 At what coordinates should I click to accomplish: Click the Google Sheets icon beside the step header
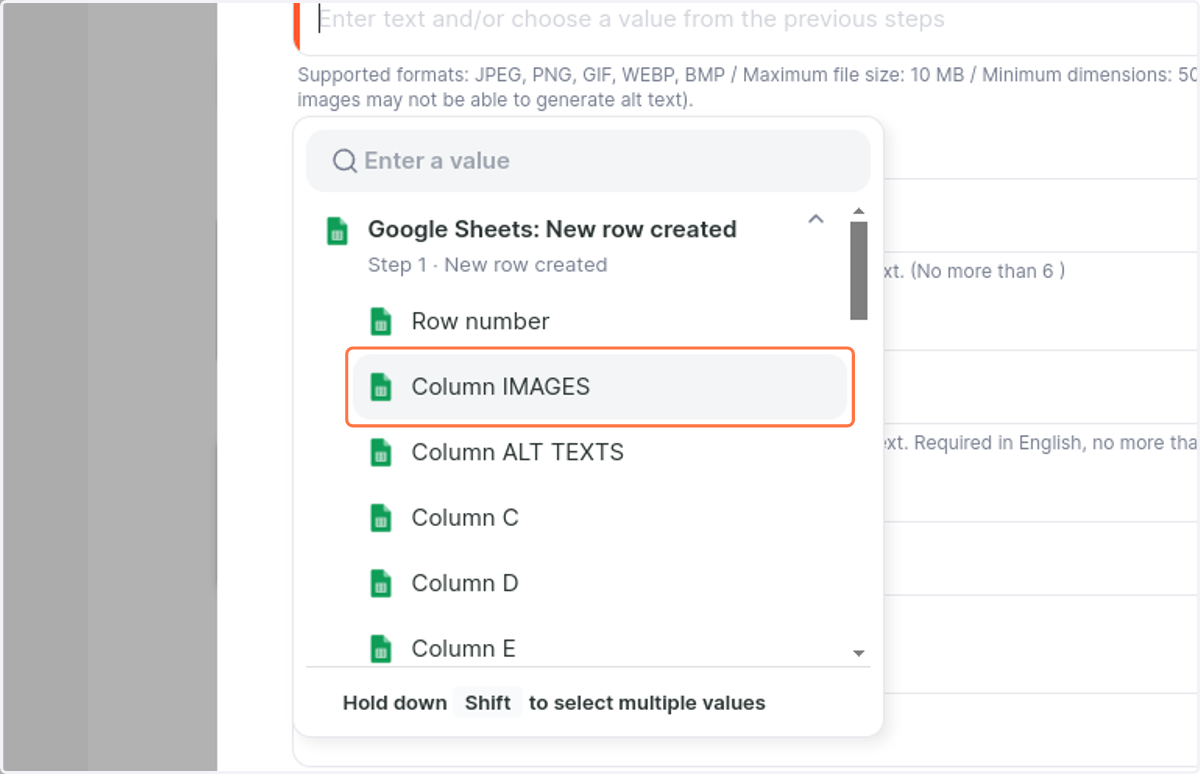click(338, 231)
